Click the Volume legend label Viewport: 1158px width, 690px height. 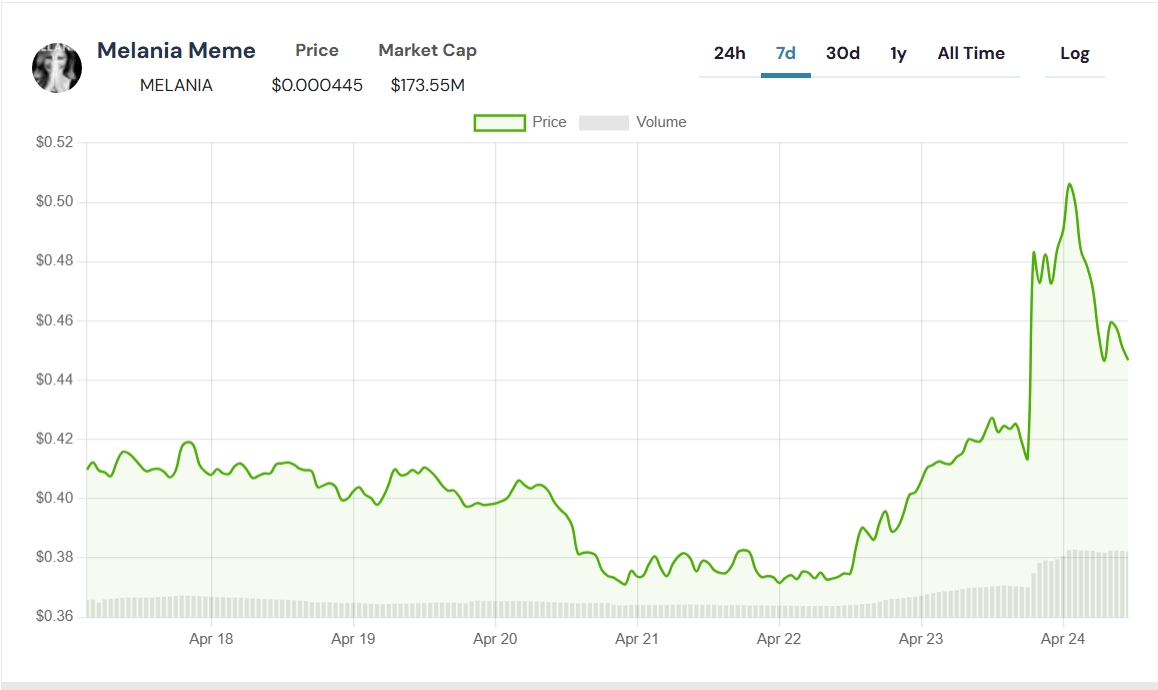[x=661, y=122]
